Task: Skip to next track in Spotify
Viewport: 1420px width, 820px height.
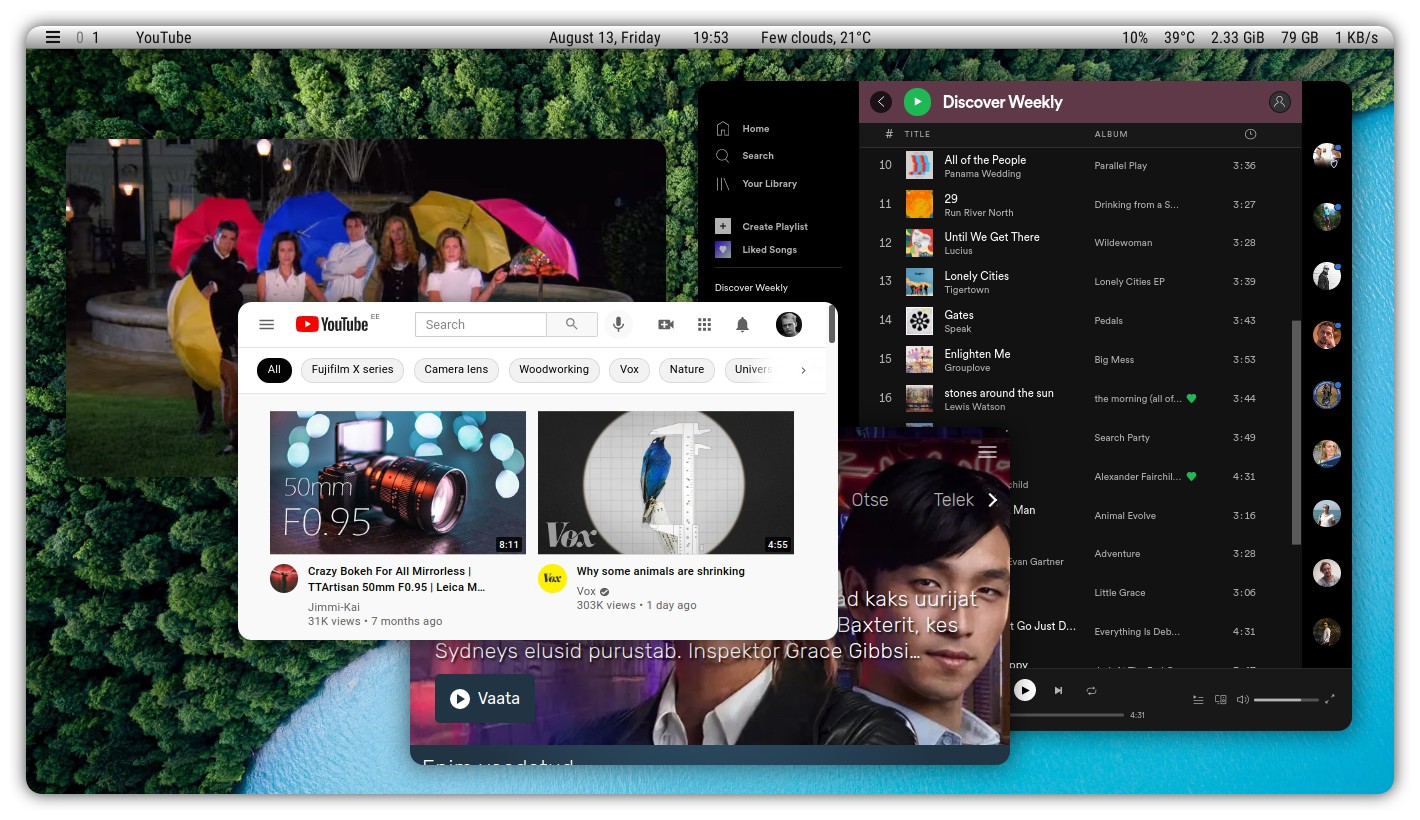Action: click(x=1058, y=690)
